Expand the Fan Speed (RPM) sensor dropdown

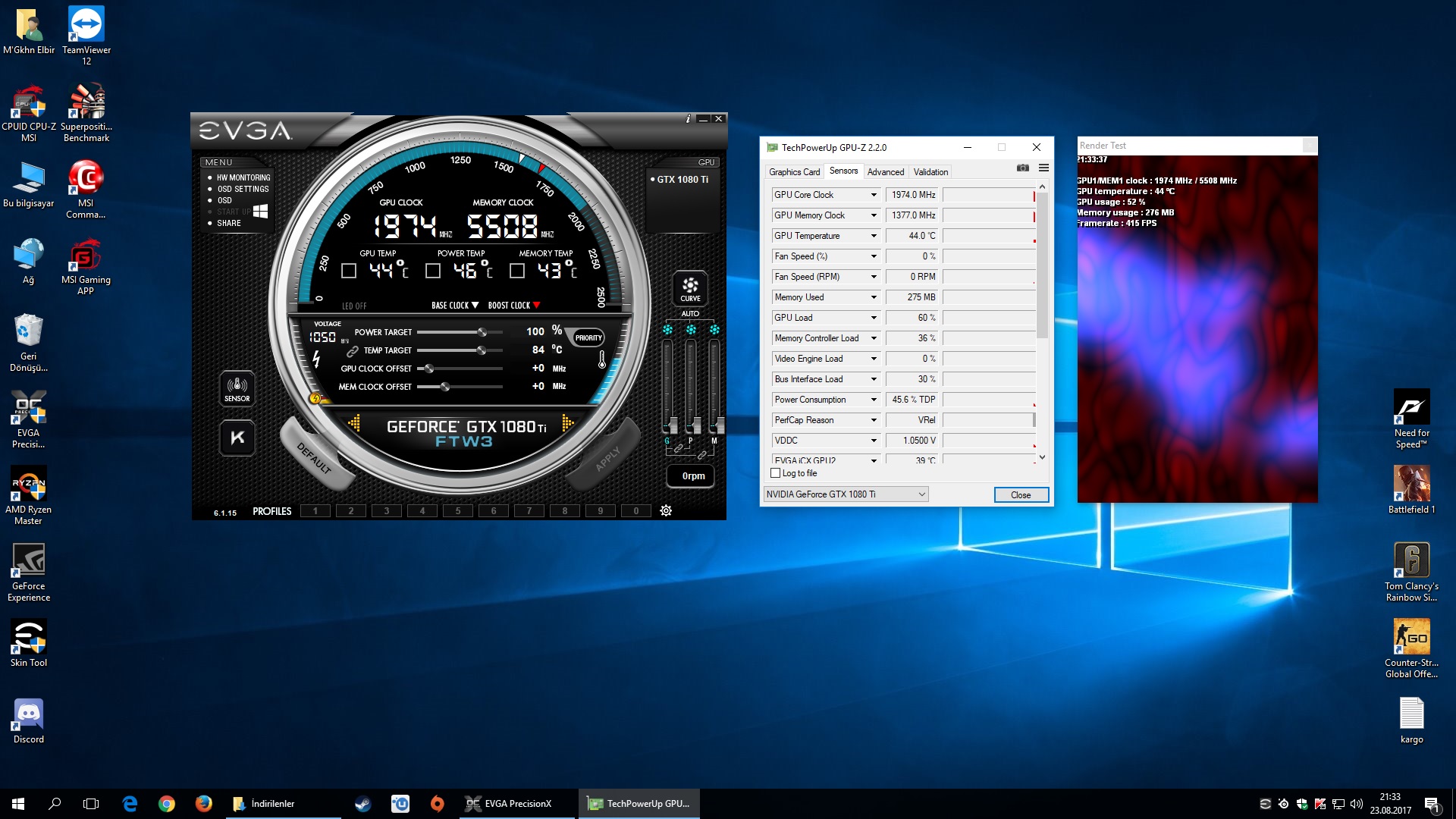[874, 277]
